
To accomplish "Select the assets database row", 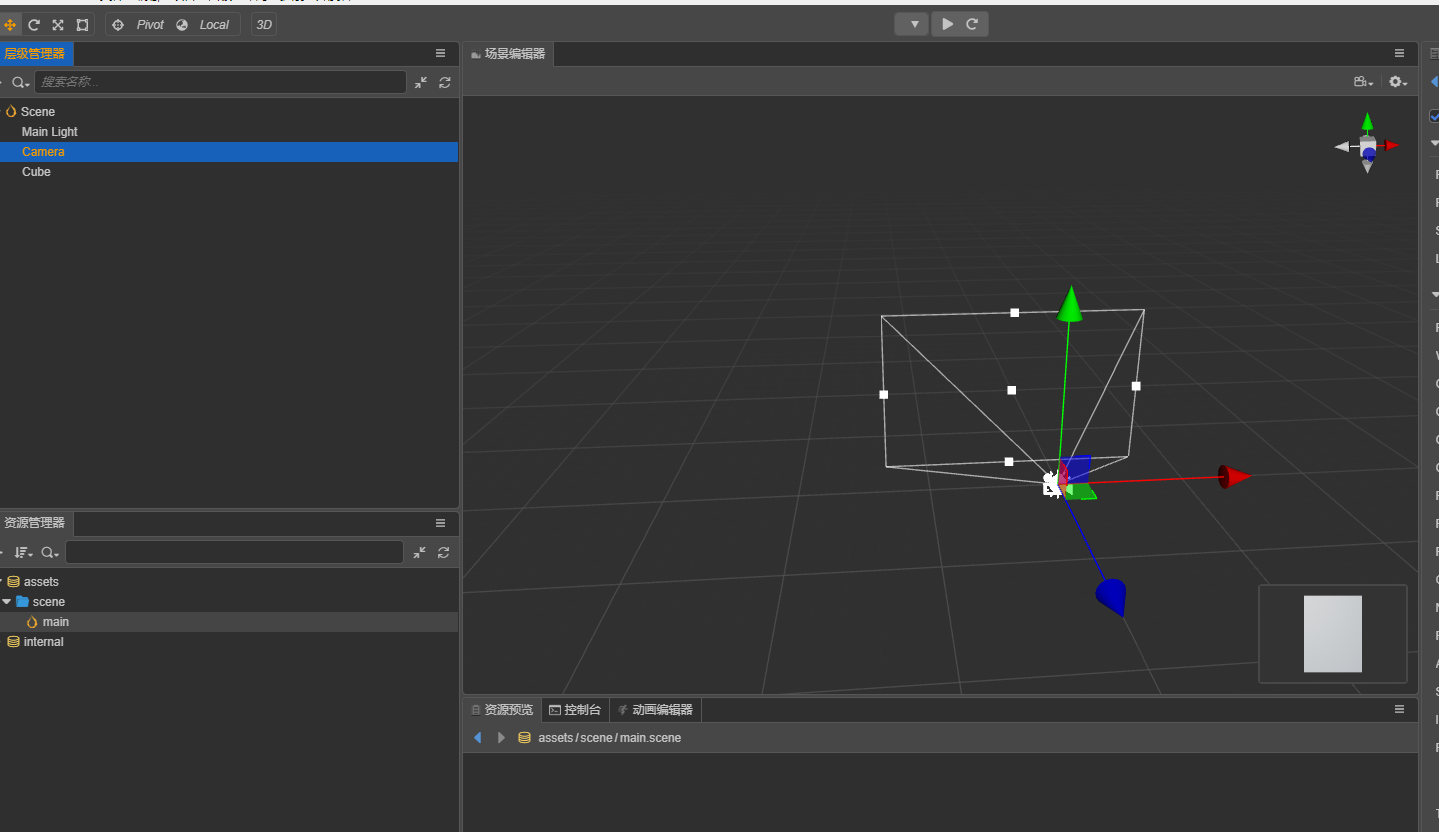I will [x=229, y=582].
